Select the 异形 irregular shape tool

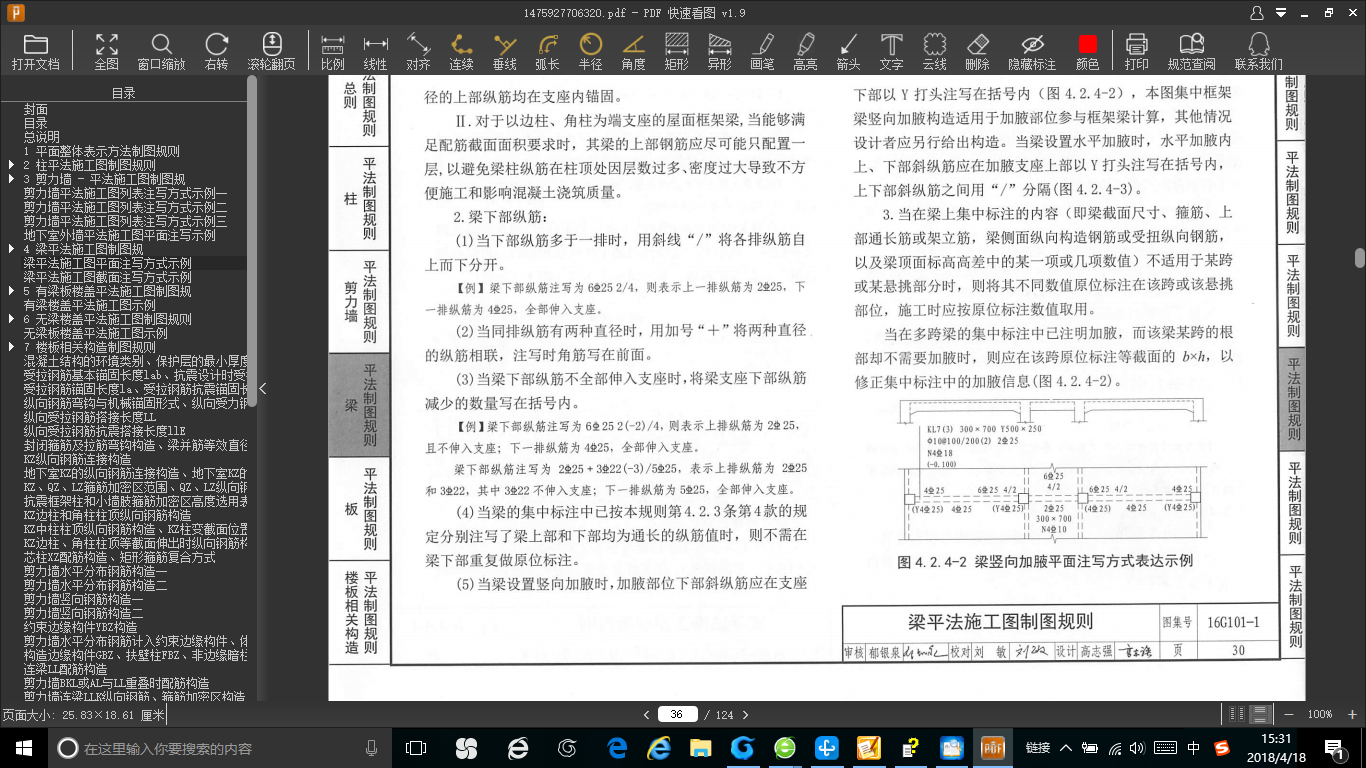click(x=720, y=51)
